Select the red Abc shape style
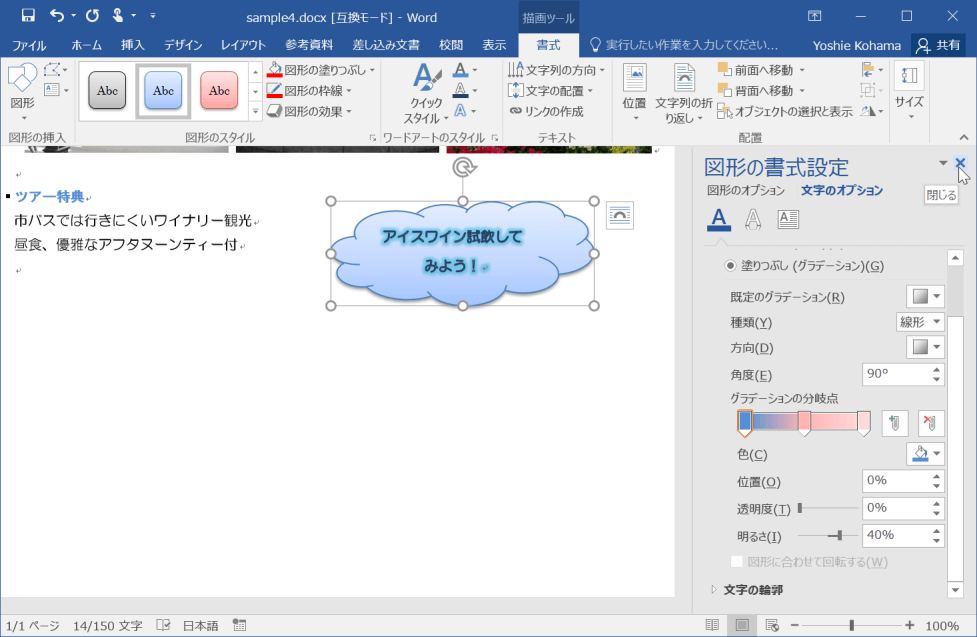The image size is (977, 637). pos(219,90)
